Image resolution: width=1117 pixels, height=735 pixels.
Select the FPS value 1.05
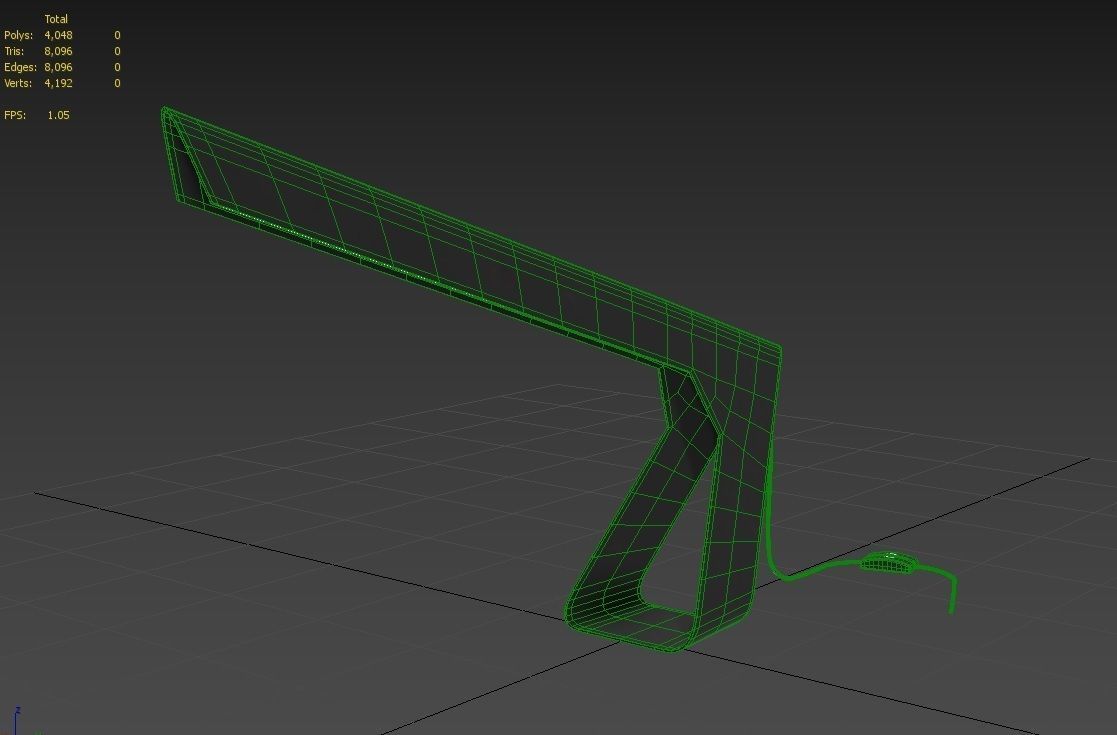pyautogui.click(x=58, y=115)
